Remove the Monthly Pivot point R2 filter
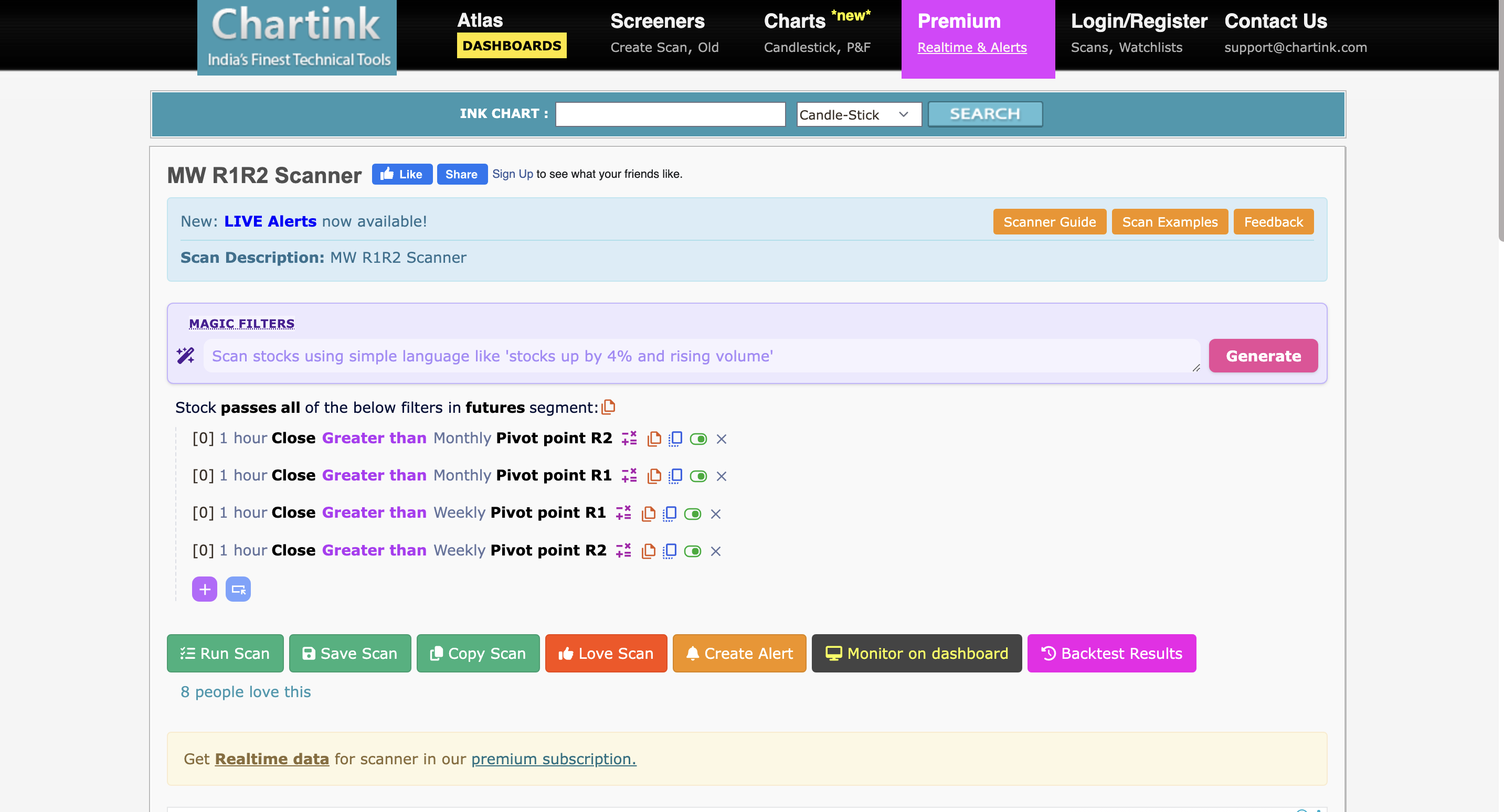The width and height of the screenshot is (1504, 812). (x=722, y=439)
